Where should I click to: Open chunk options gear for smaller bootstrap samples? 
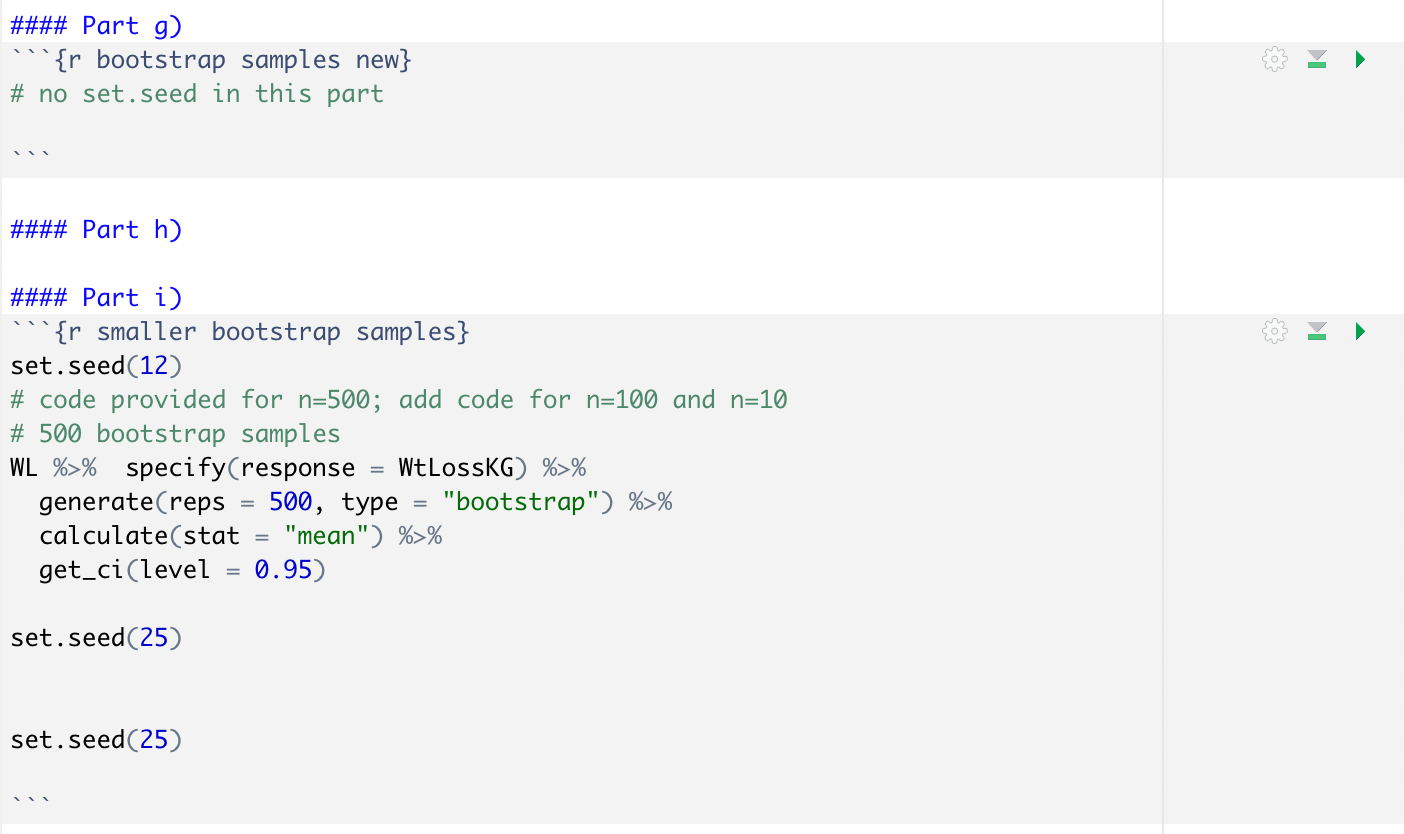tap(1274, 331)
